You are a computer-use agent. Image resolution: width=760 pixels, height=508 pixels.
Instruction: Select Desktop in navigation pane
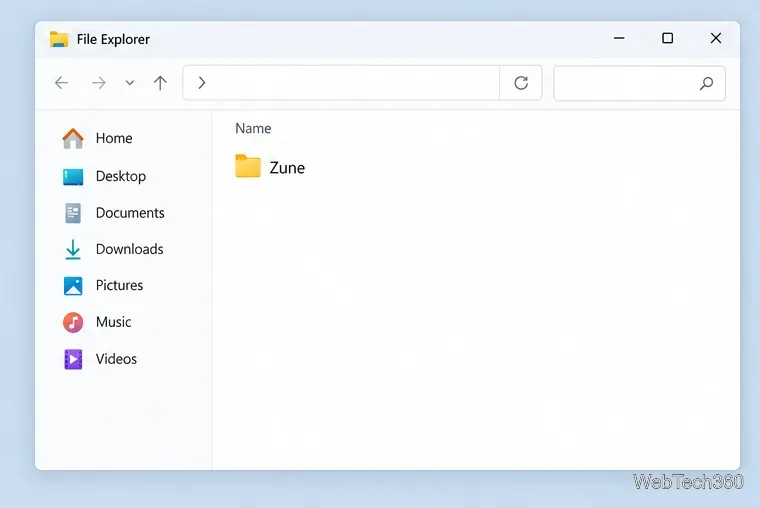(121, 176)
